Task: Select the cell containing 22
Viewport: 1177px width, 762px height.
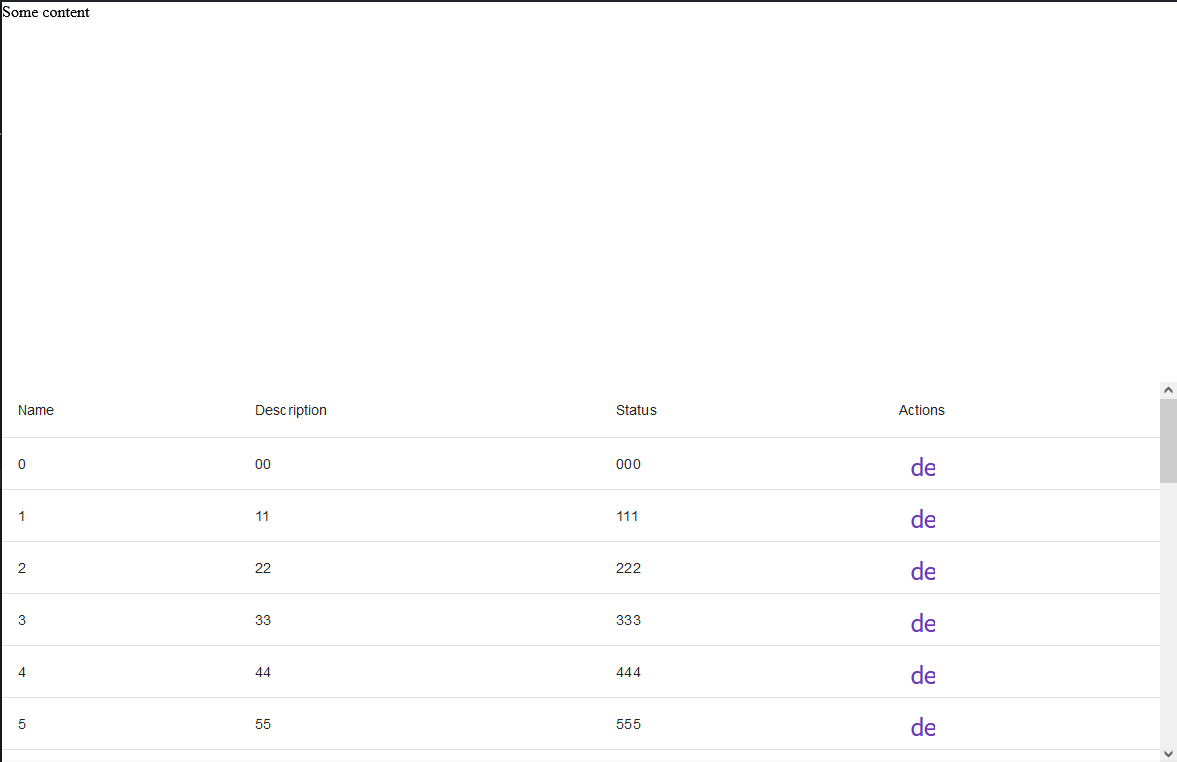Action: tap(263, 568)
